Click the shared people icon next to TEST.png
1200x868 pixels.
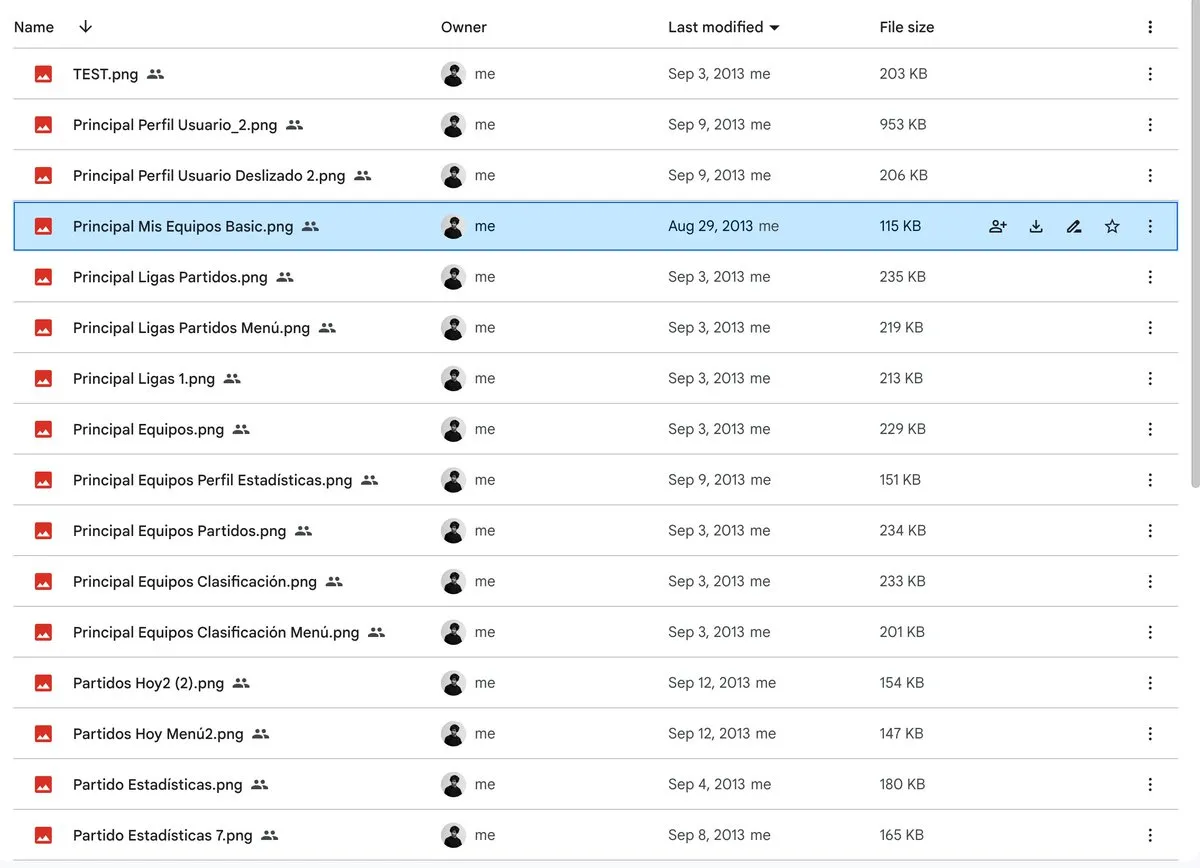[155, 74]
